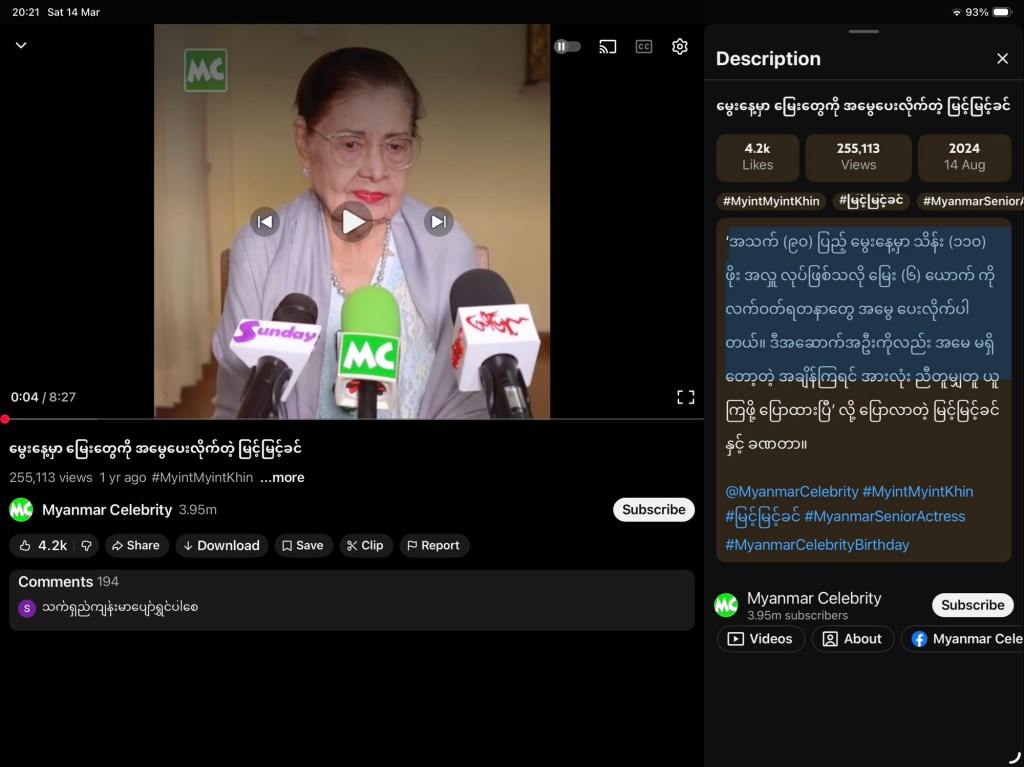Skip to the next video
The height and width of the screenshot is (767, 1024).
point(438,221)
